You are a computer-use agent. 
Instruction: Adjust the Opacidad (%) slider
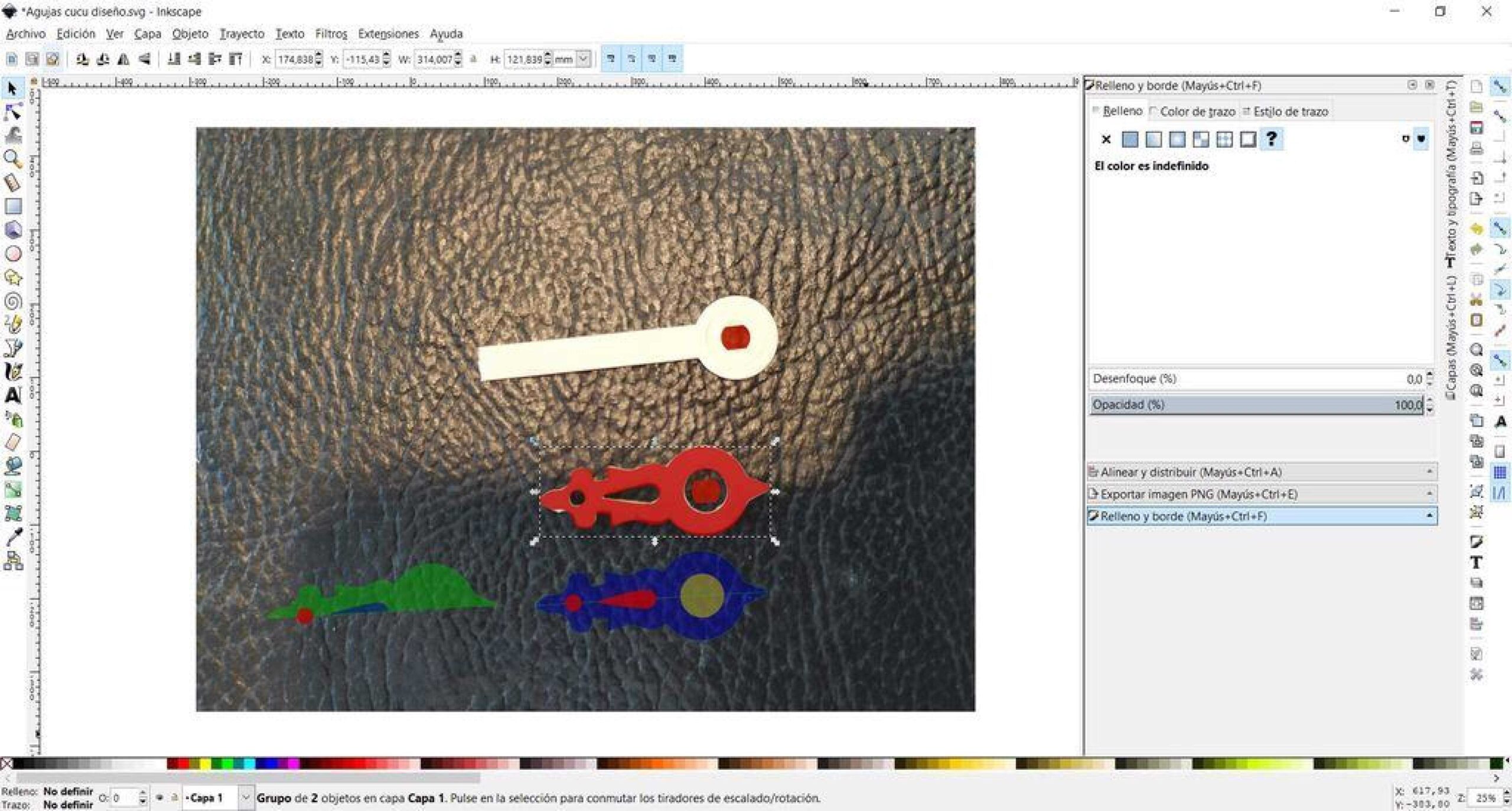[x=1257, y=405]
